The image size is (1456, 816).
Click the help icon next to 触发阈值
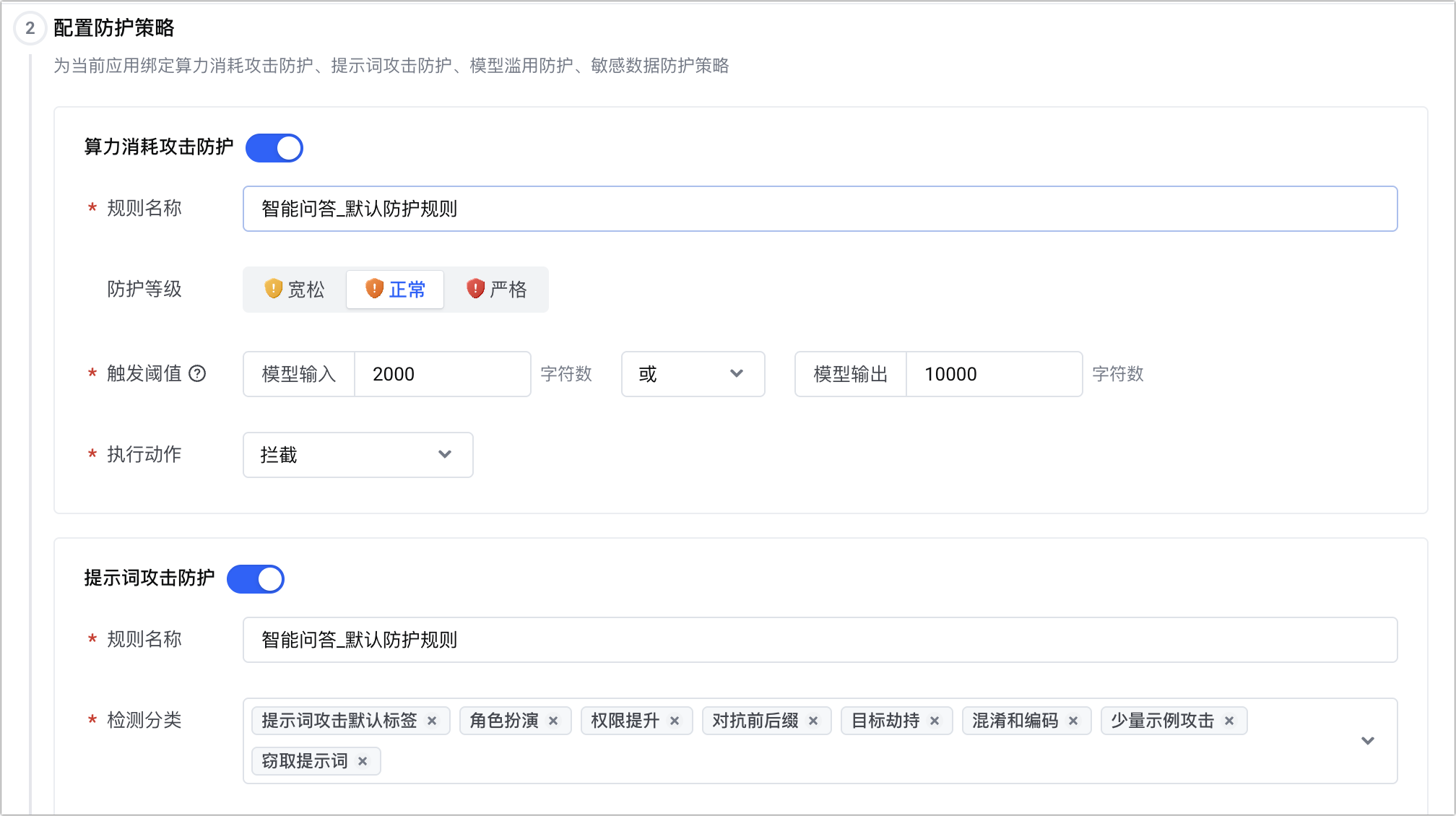(x=197, y=373)
